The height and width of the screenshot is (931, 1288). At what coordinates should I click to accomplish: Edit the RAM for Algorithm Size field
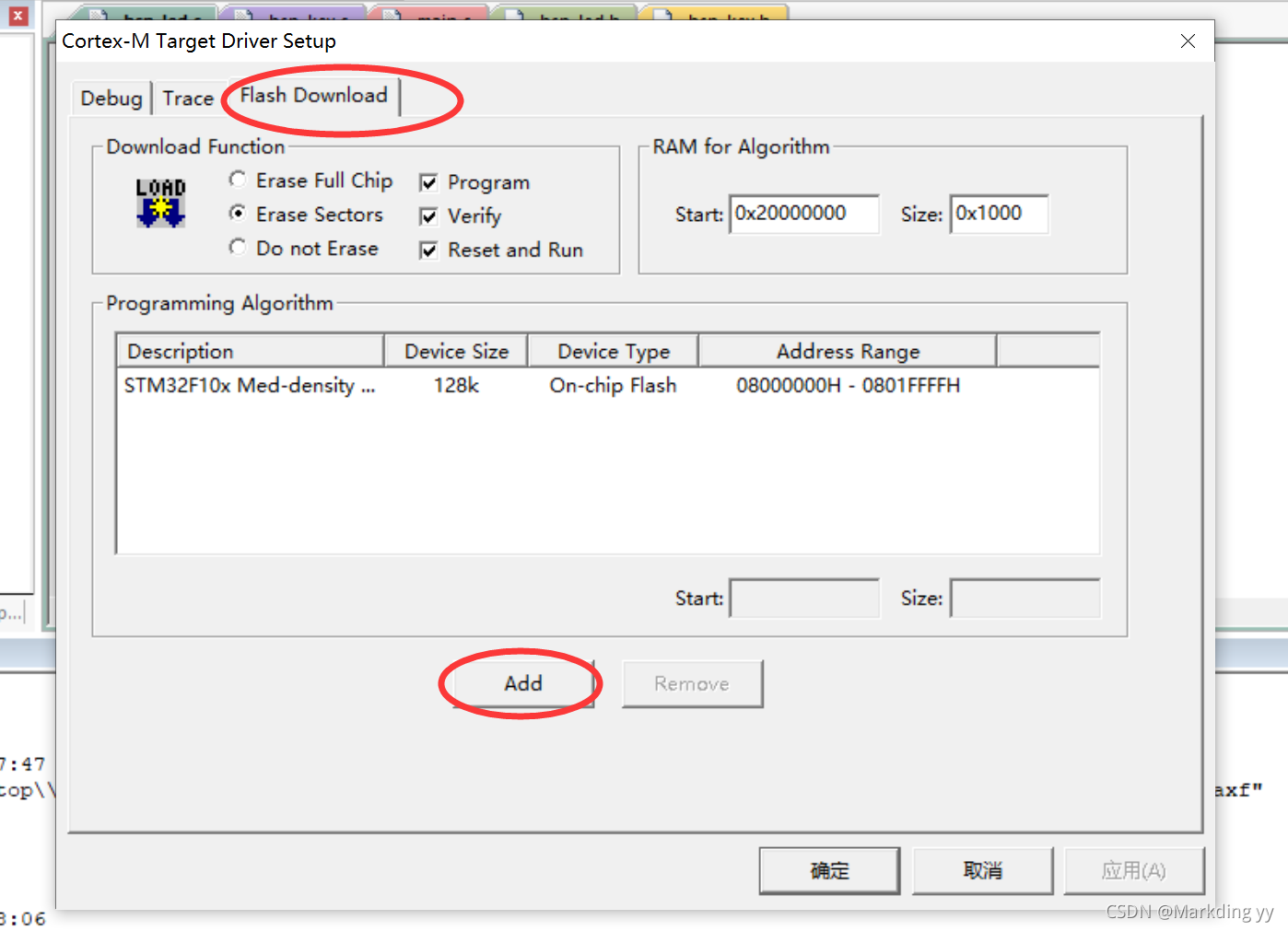tap(999, 214)
